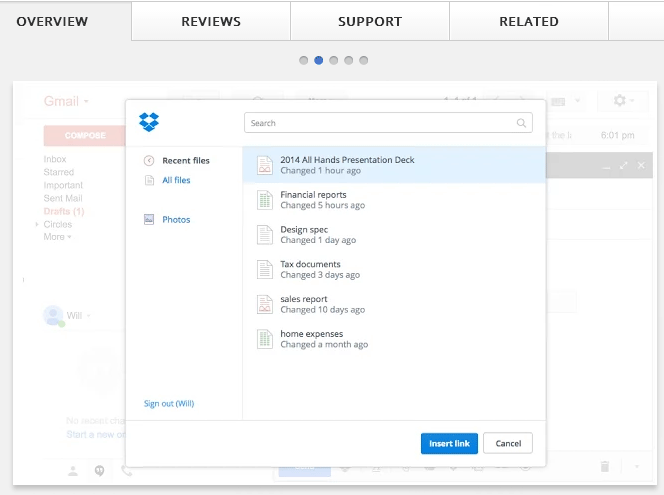
Task: Select 2014 All Hands Presentation Deck row
Action: click(394, 165)
